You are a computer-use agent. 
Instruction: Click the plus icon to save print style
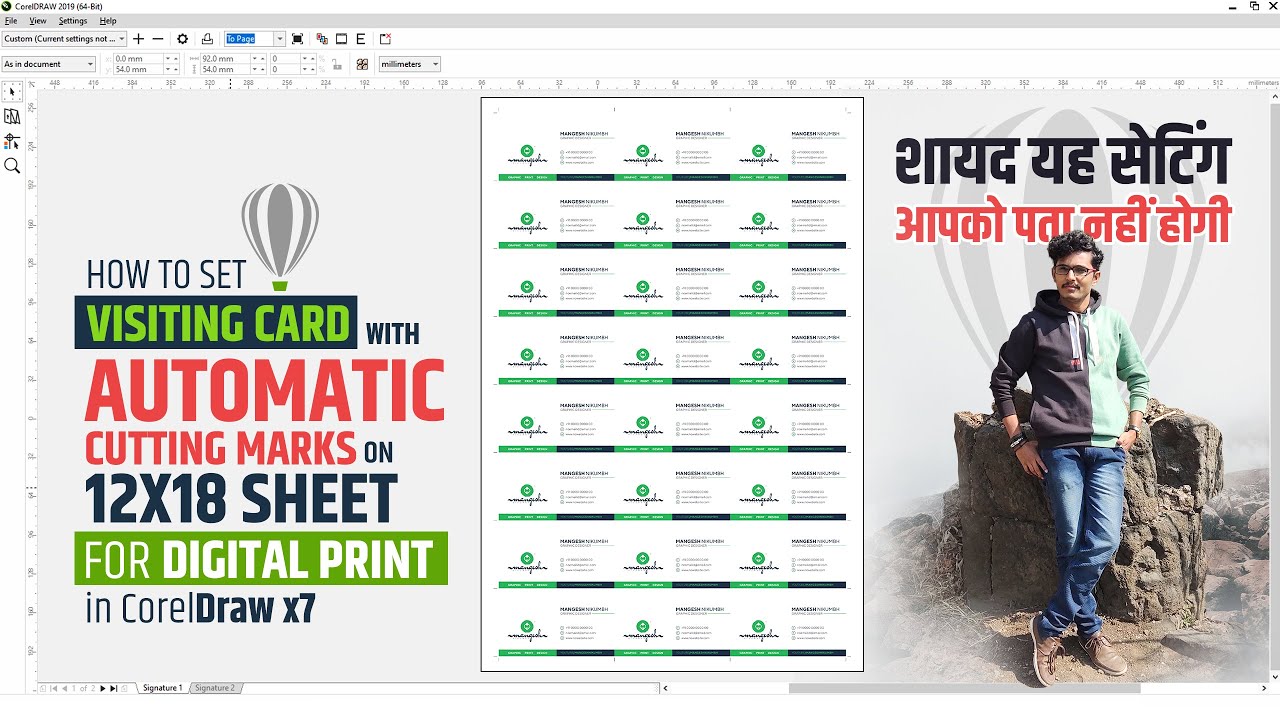pyautogui.click(x=138, y=39)
